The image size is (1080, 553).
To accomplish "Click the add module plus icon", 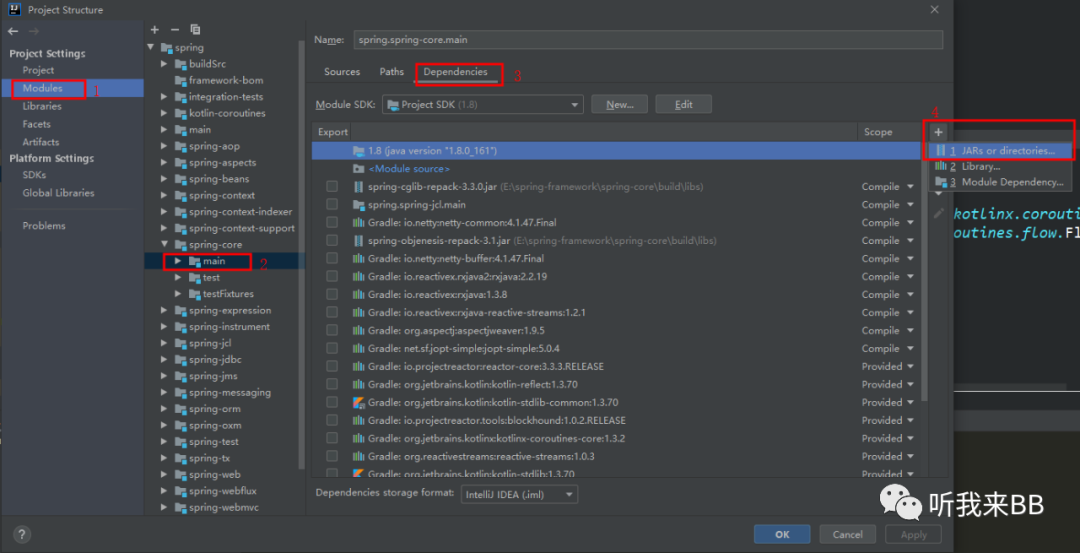I will coord(154,30).
